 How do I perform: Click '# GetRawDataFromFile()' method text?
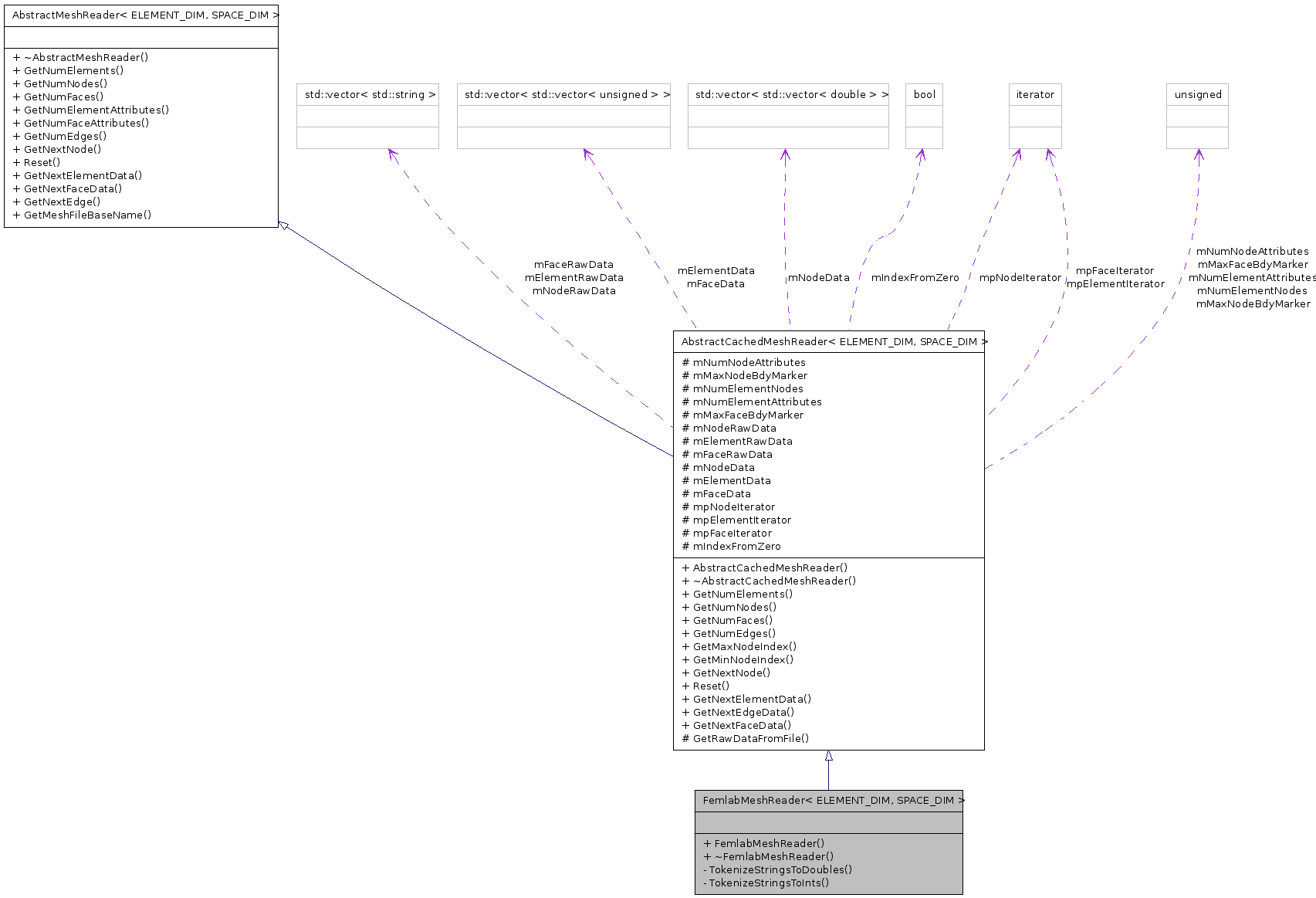point(746,738)
